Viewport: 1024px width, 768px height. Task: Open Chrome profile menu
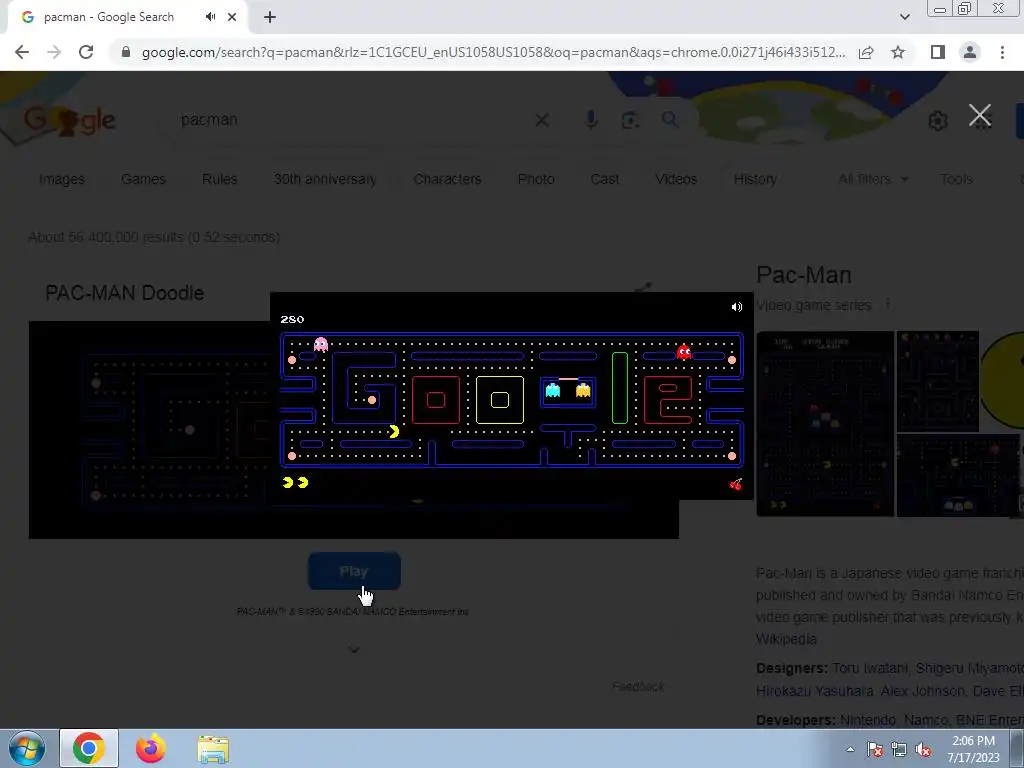click(970, 52)
